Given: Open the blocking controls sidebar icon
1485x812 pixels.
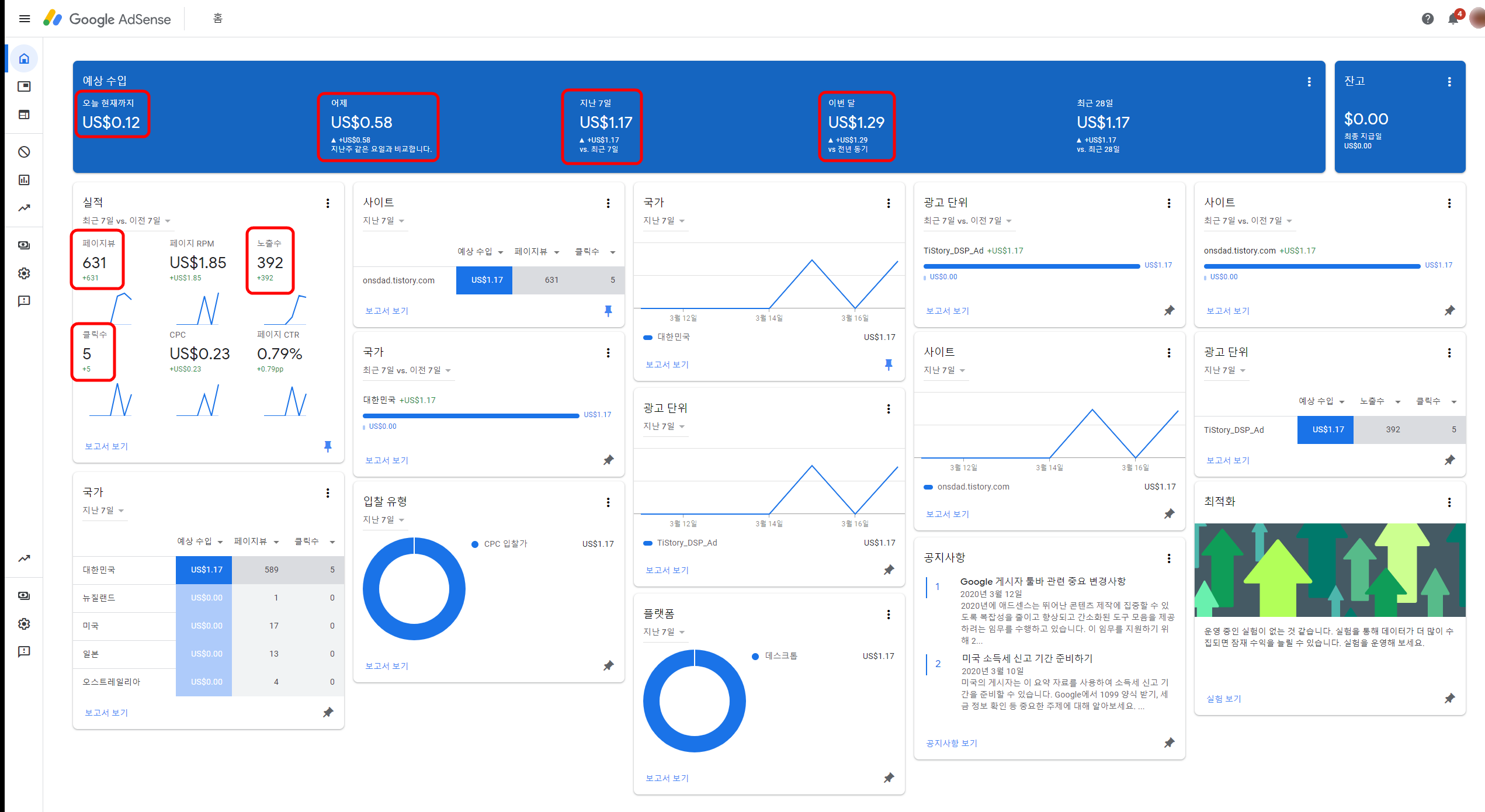Looking at the screenshot, I should coord(24,152).
